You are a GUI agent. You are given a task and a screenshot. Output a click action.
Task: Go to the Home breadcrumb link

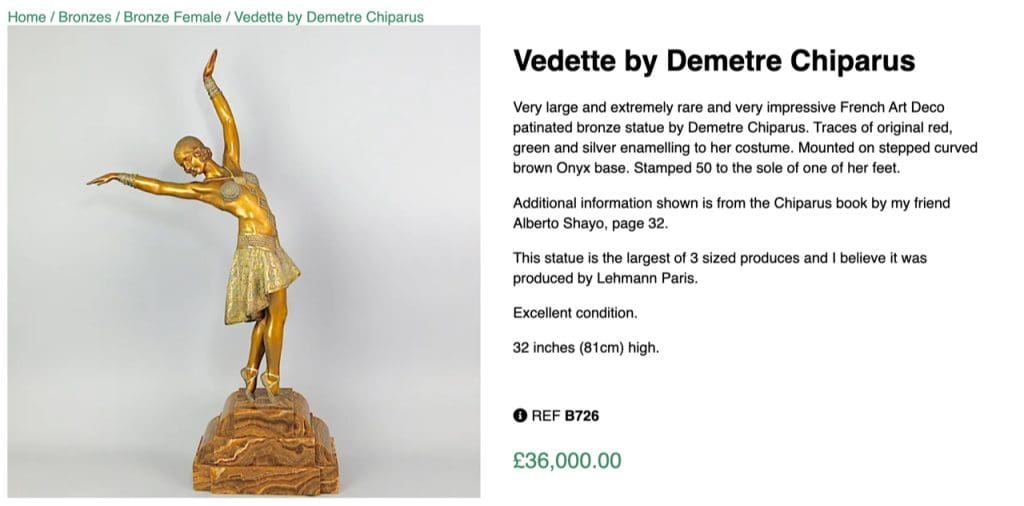[x=27, y=17]
